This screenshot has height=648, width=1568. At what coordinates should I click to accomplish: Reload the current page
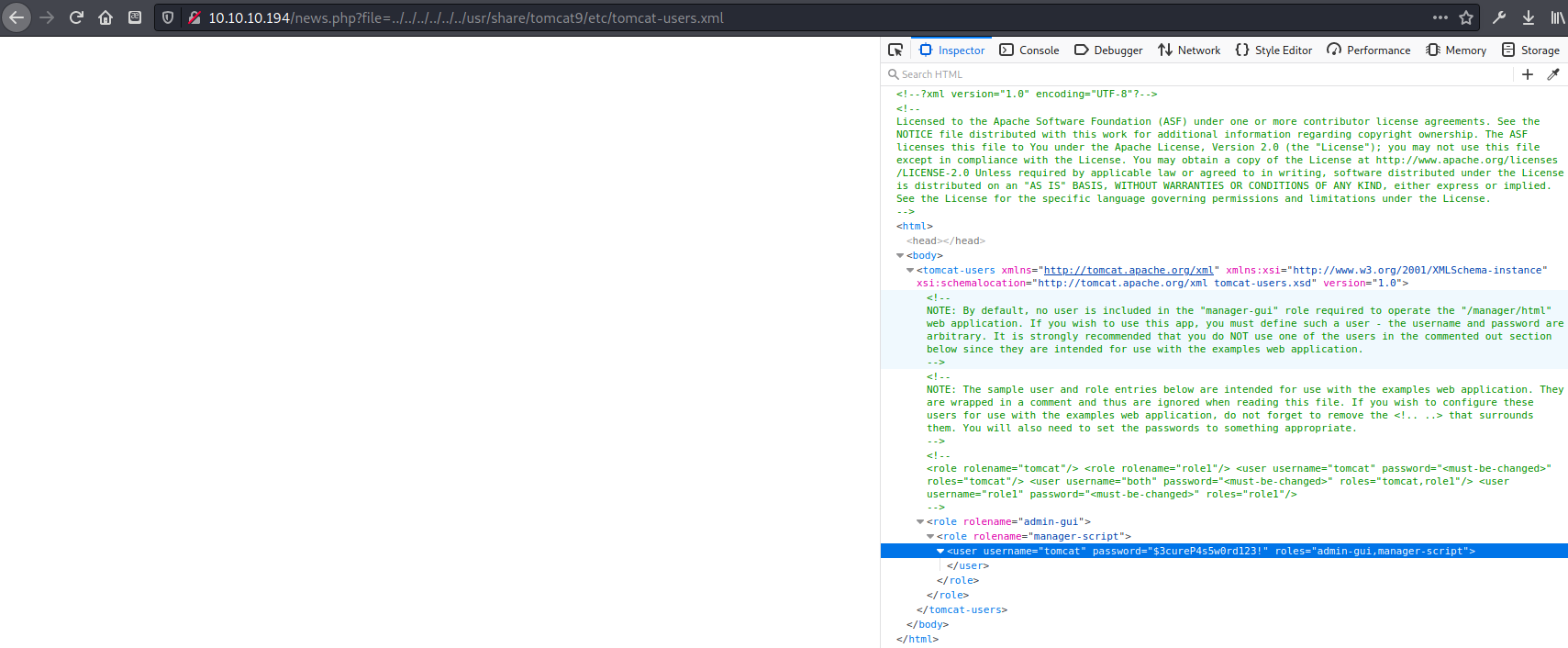point(76,17)
